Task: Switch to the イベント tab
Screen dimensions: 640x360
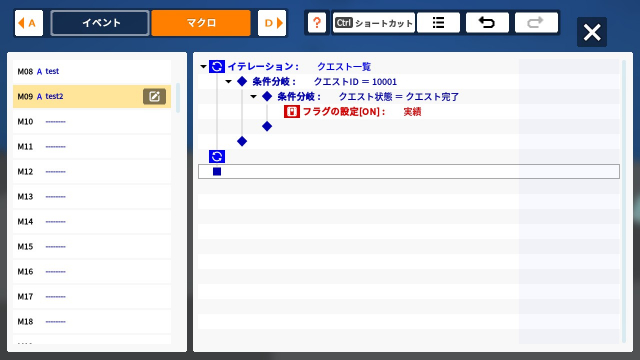Action: [100, 23]
